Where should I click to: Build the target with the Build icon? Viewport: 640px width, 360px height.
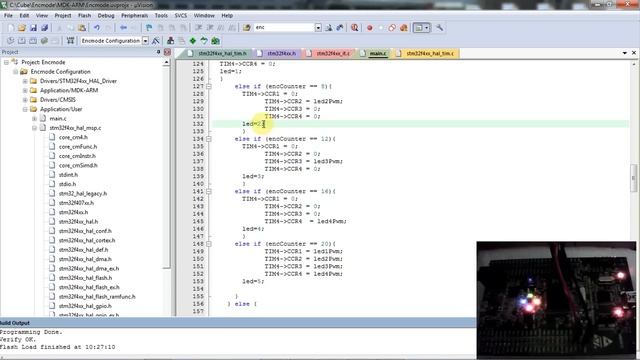(x=22, y=41)
